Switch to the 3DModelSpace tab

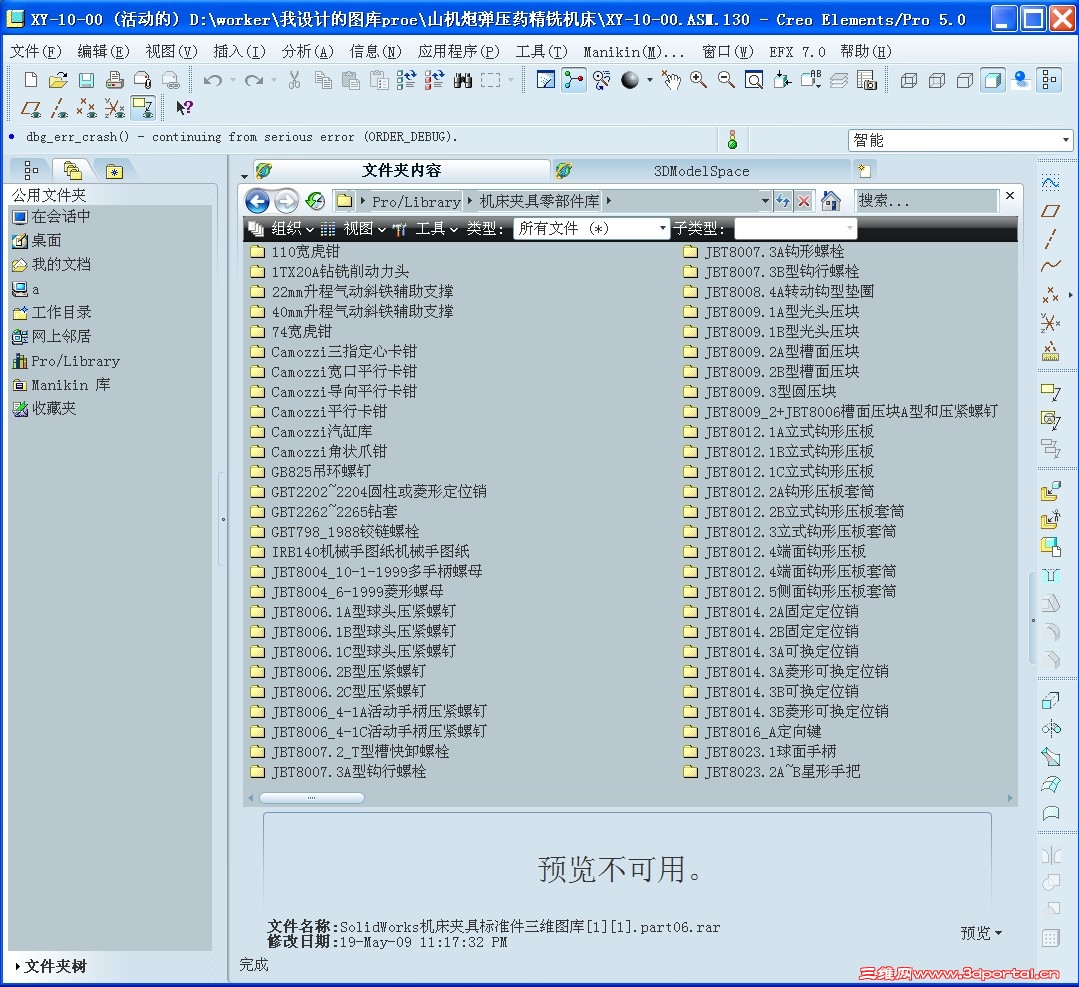coord(701,171)
